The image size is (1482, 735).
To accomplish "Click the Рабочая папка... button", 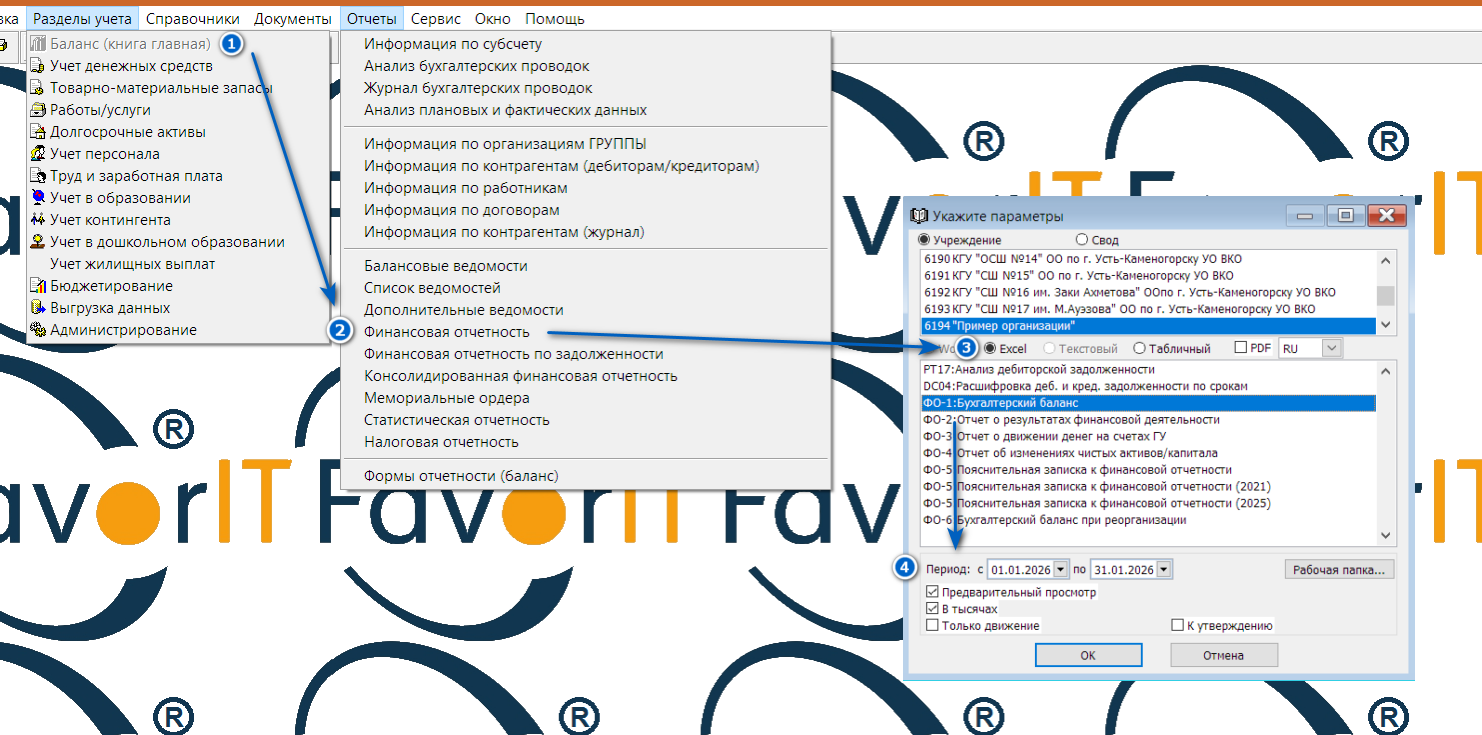I will pos(1339,570).
